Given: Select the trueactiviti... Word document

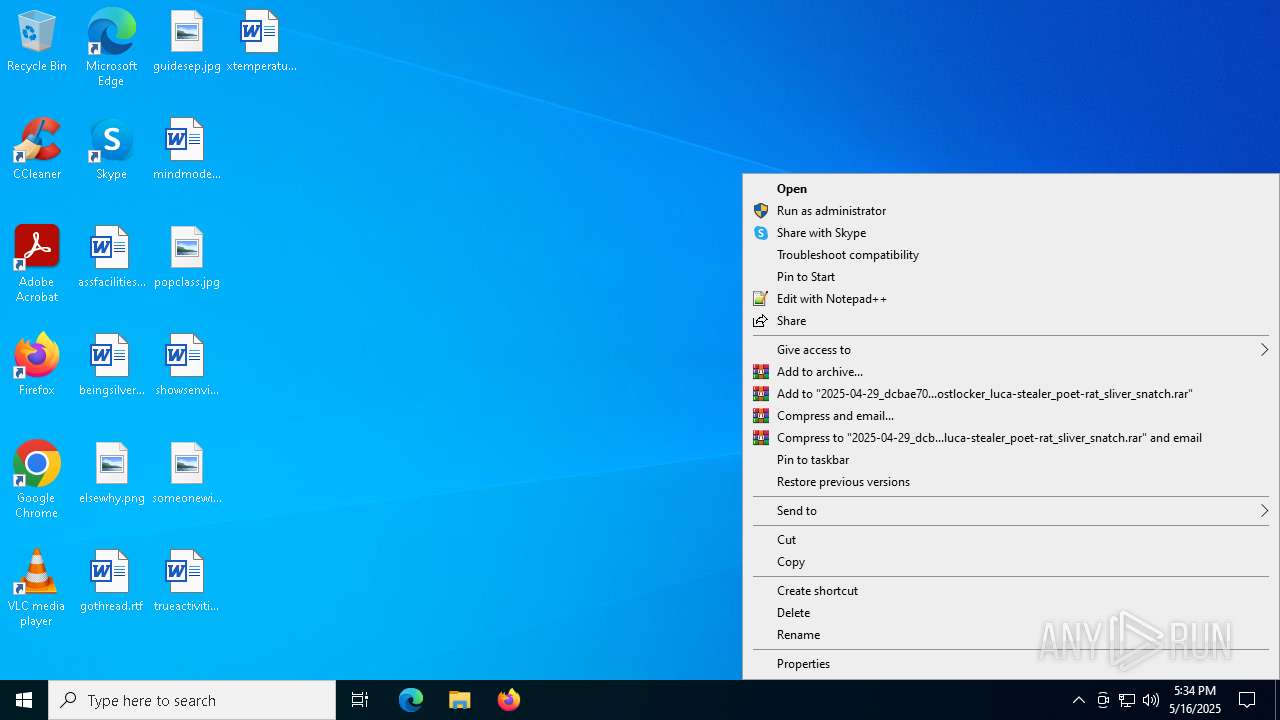Looking at the screenshot, I should (187, 582).
